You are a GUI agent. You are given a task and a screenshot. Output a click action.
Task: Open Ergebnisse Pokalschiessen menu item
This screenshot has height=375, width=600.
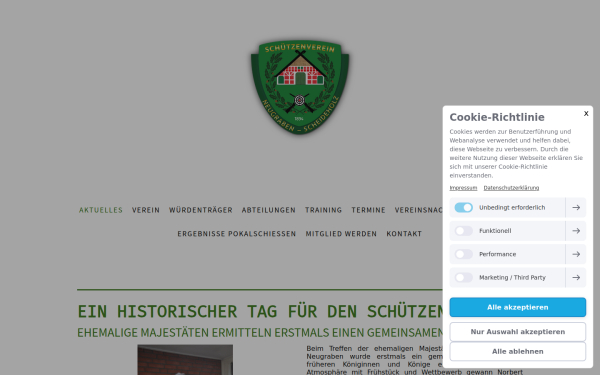click(236, 234)
